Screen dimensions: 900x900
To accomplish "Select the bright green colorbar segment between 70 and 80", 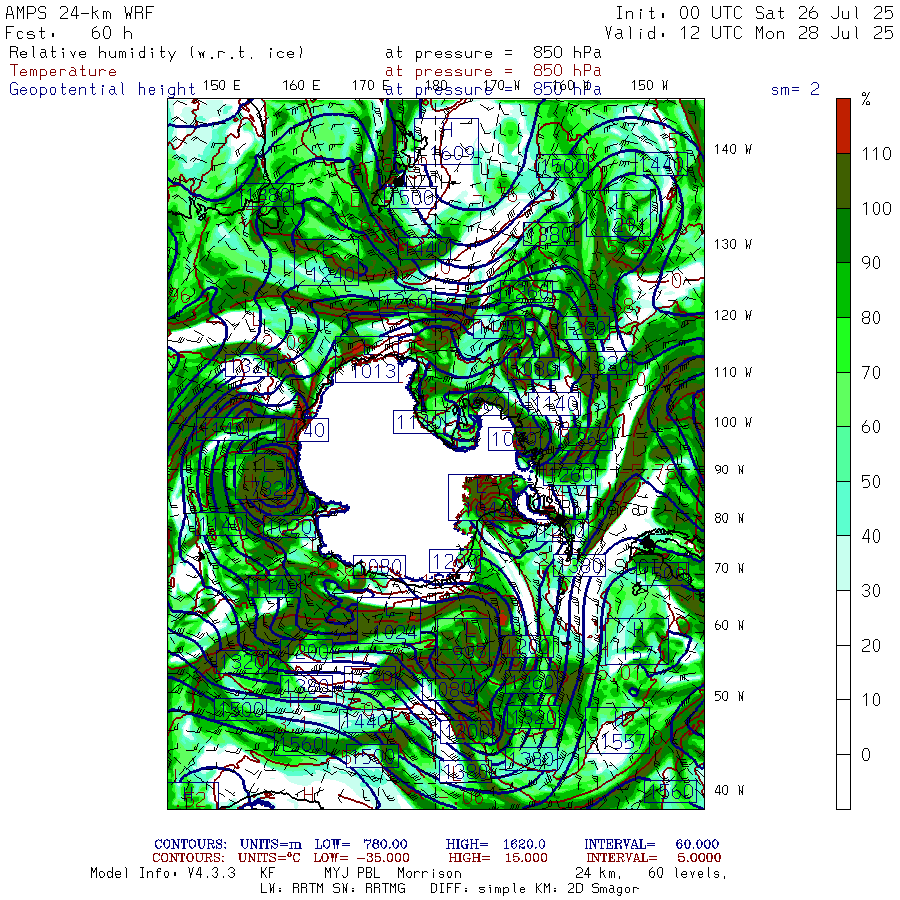I will (x=843, y=344).
